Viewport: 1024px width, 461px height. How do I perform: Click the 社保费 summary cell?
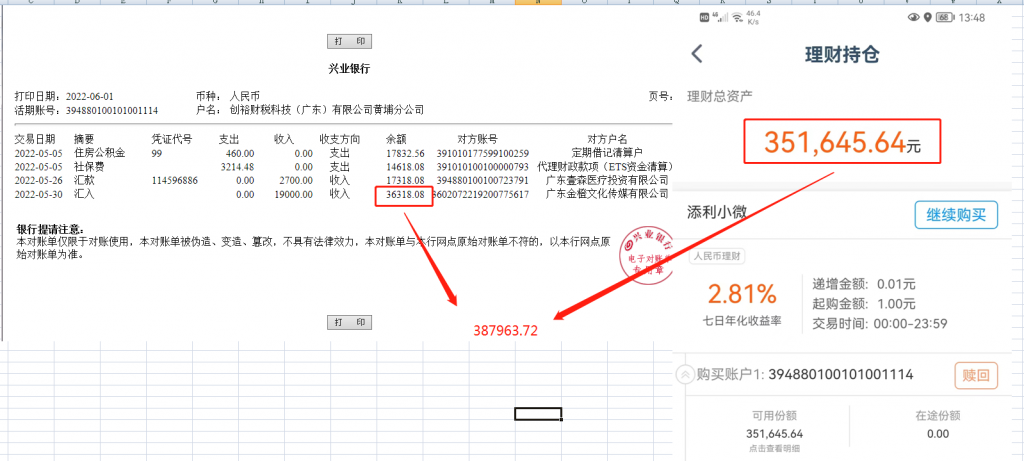[x=89, y=167]
